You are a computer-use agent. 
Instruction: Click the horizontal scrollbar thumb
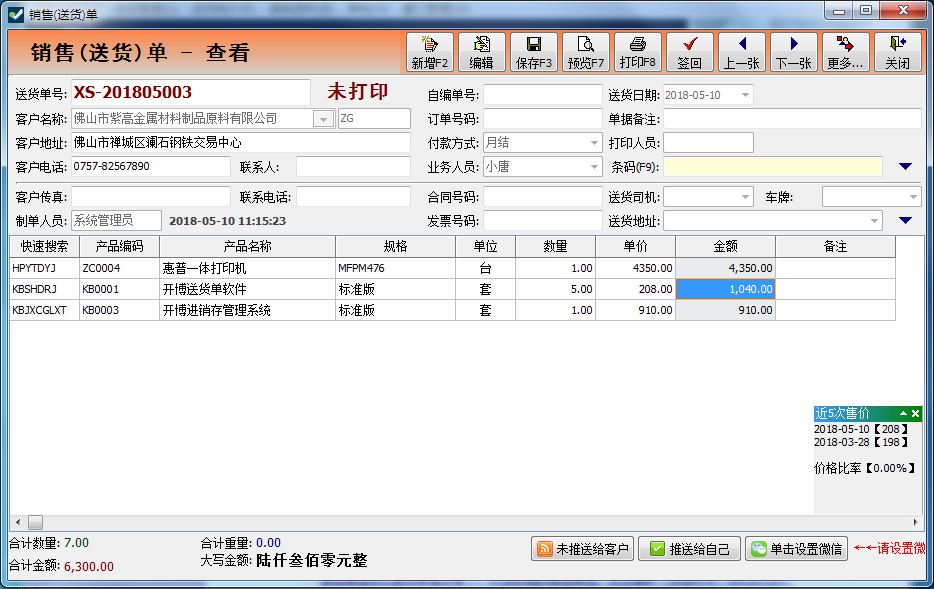pos(36,522)
